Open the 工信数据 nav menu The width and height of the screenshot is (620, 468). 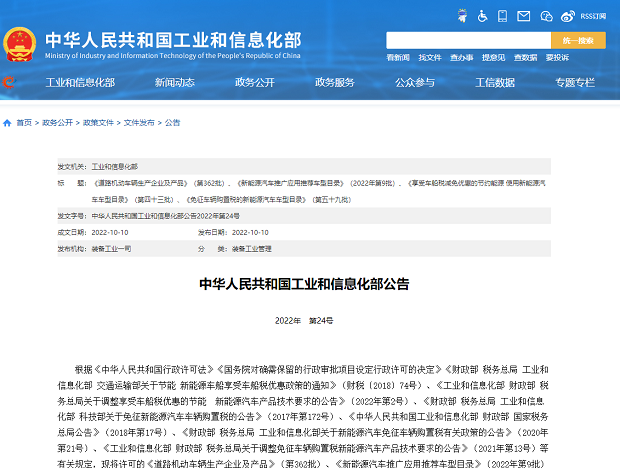click(495, 82)
